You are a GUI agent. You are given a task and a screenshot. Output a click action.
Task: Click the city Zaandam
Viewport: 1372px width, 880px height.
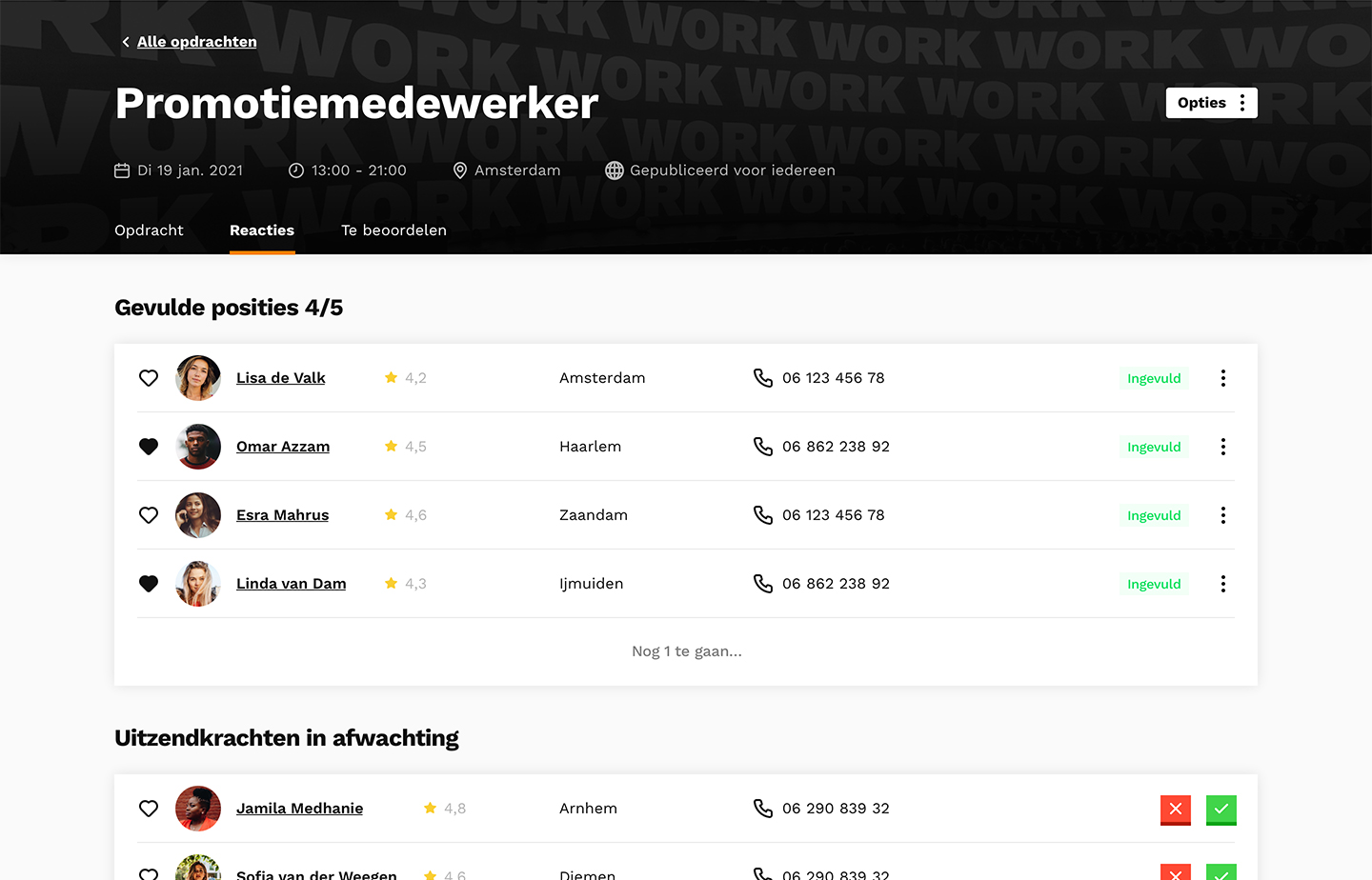pyautogui.click(x=594, y=515)
